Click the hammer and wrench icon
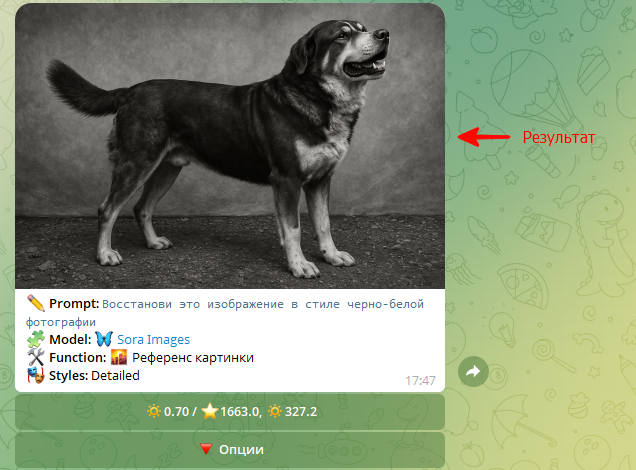 (x=36, y=357)
